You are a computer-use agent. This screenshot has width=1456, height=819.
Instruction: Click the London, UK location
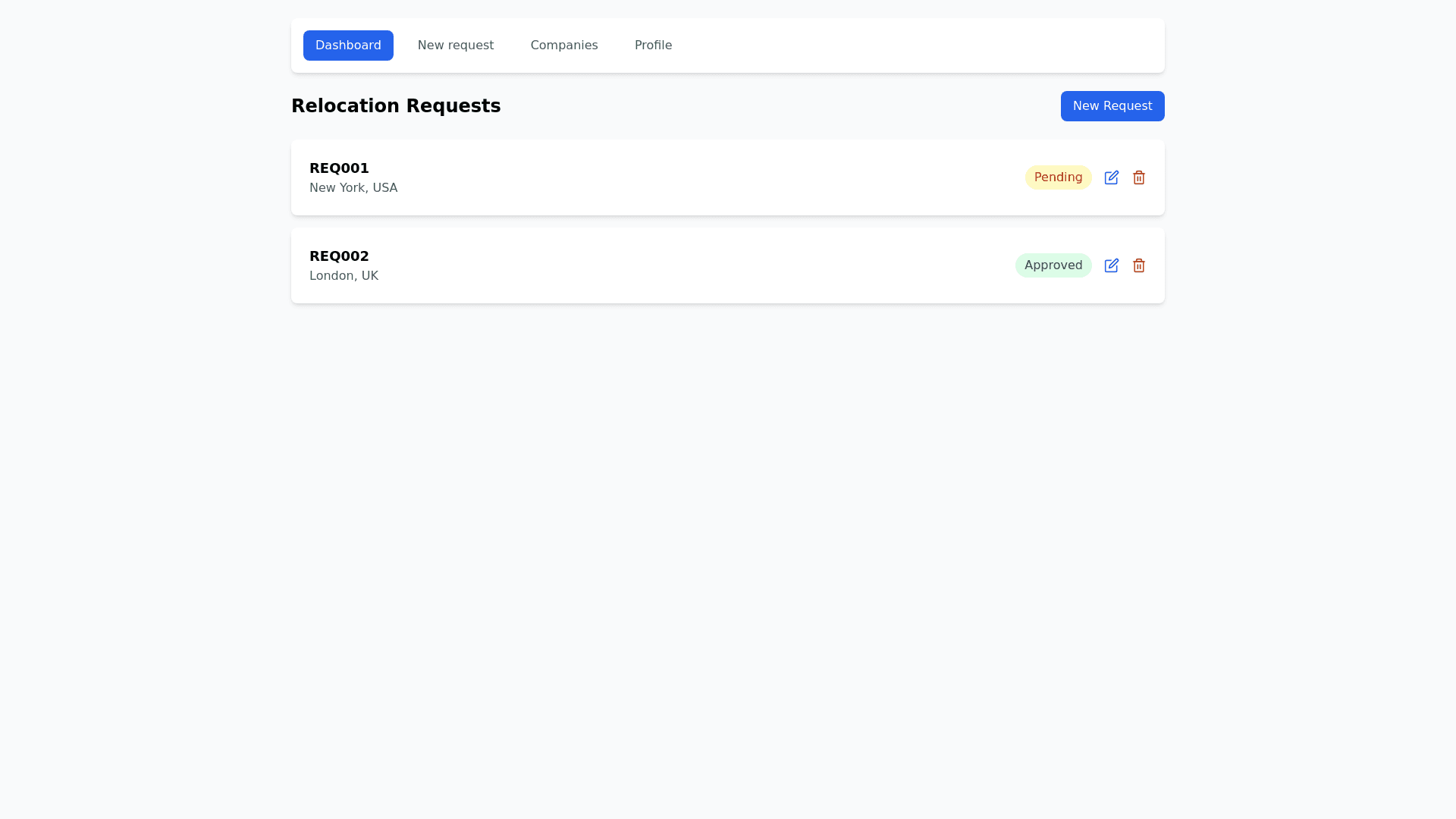coord(344,276)
